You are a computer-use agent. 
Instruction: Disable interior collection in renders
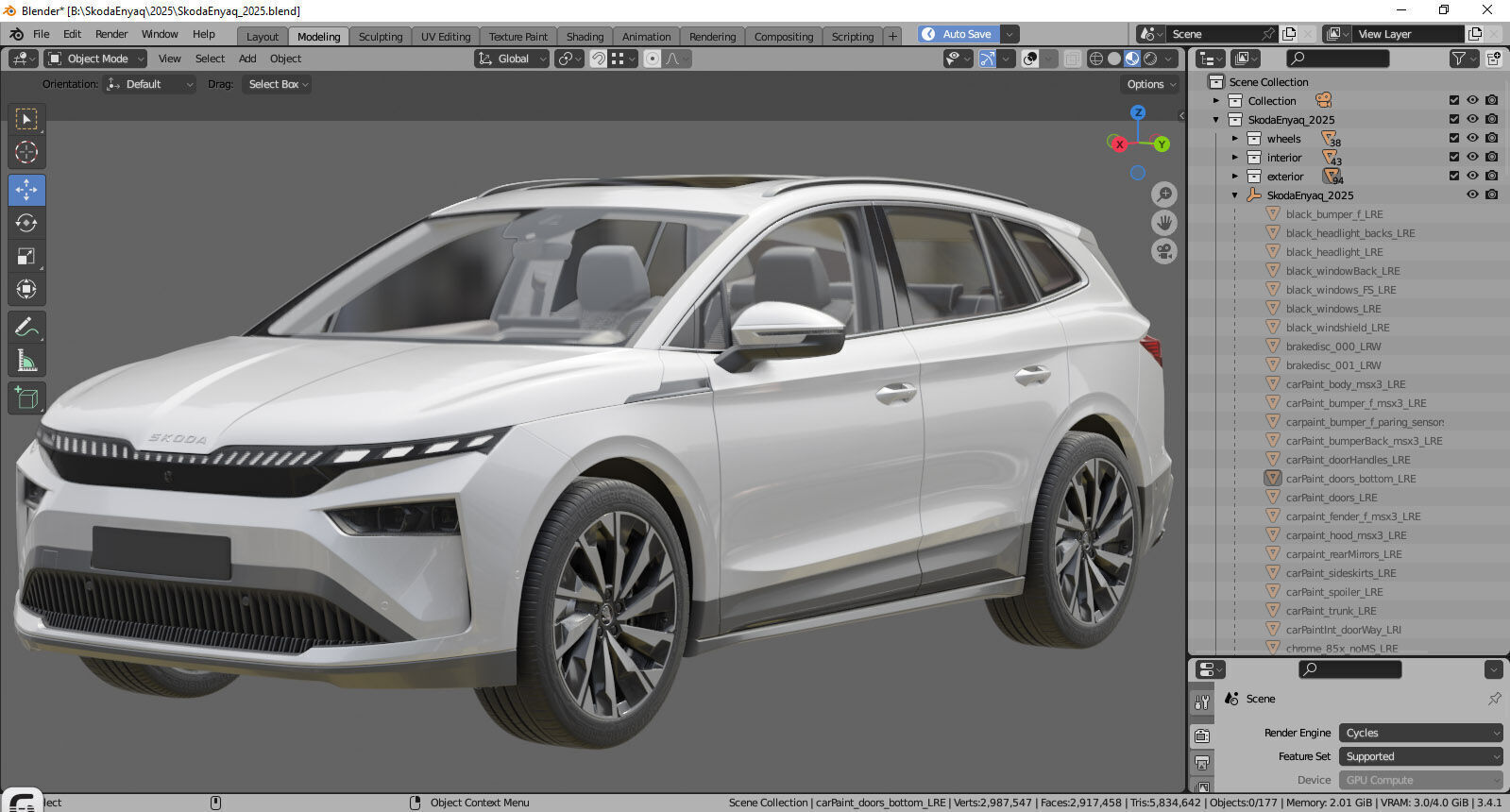[x=1491, y=157]
